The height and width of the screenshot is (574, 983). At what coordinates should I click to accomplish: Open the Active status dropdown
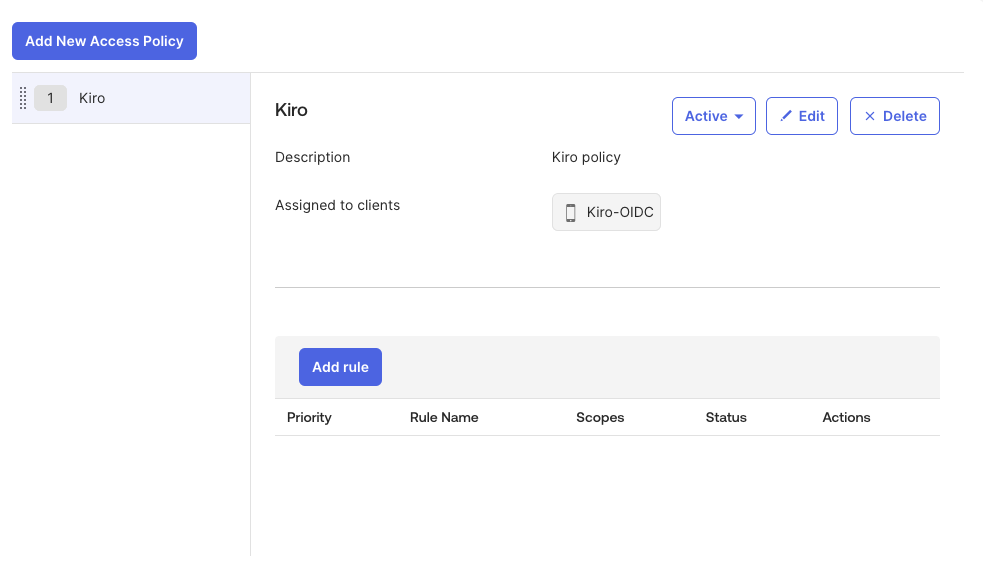pyautogui.click(x=713, y=116)
